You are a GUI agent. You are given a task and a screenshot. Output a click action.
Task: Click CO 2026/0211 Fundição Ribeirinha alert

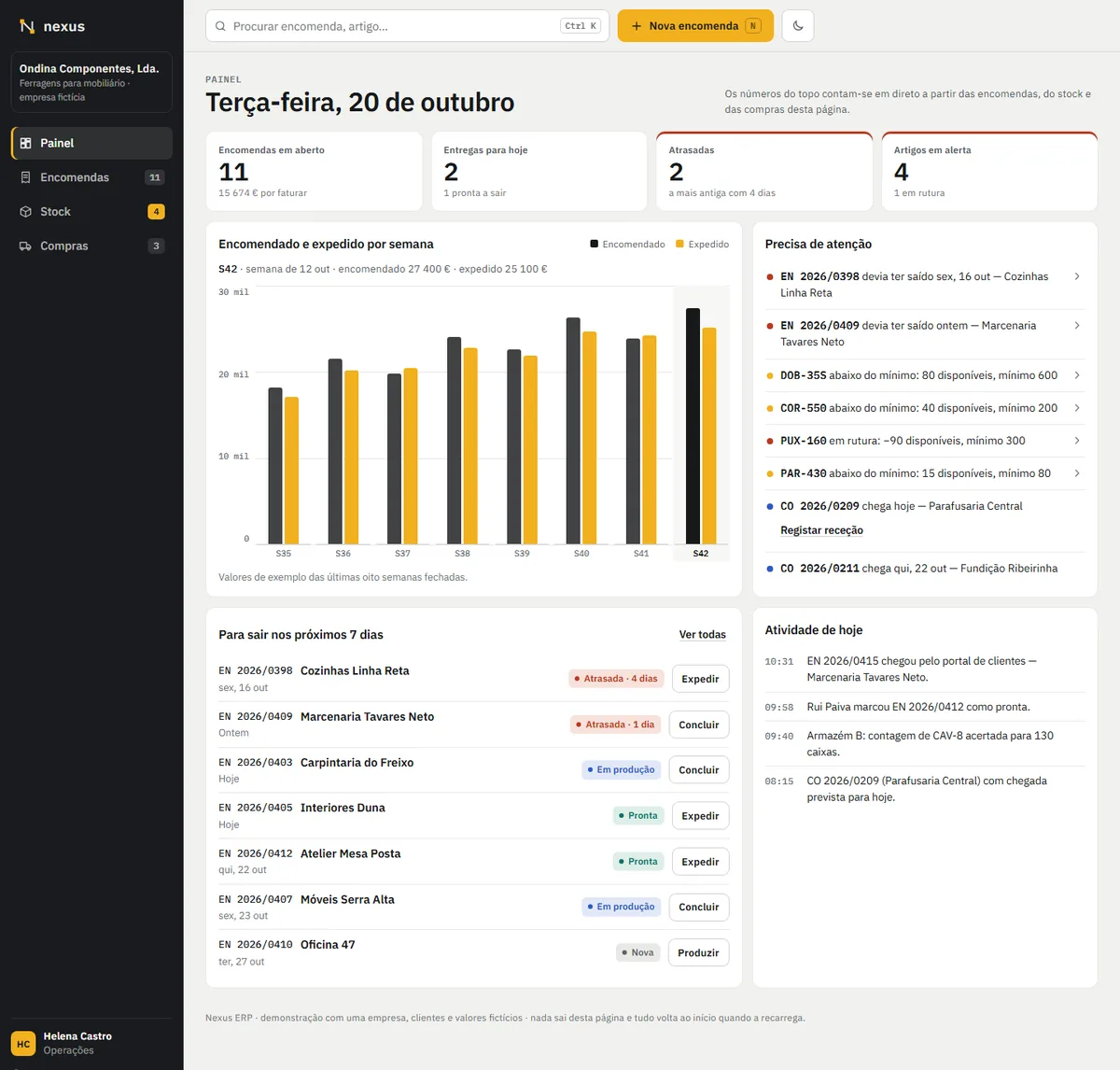pos(924,569)
